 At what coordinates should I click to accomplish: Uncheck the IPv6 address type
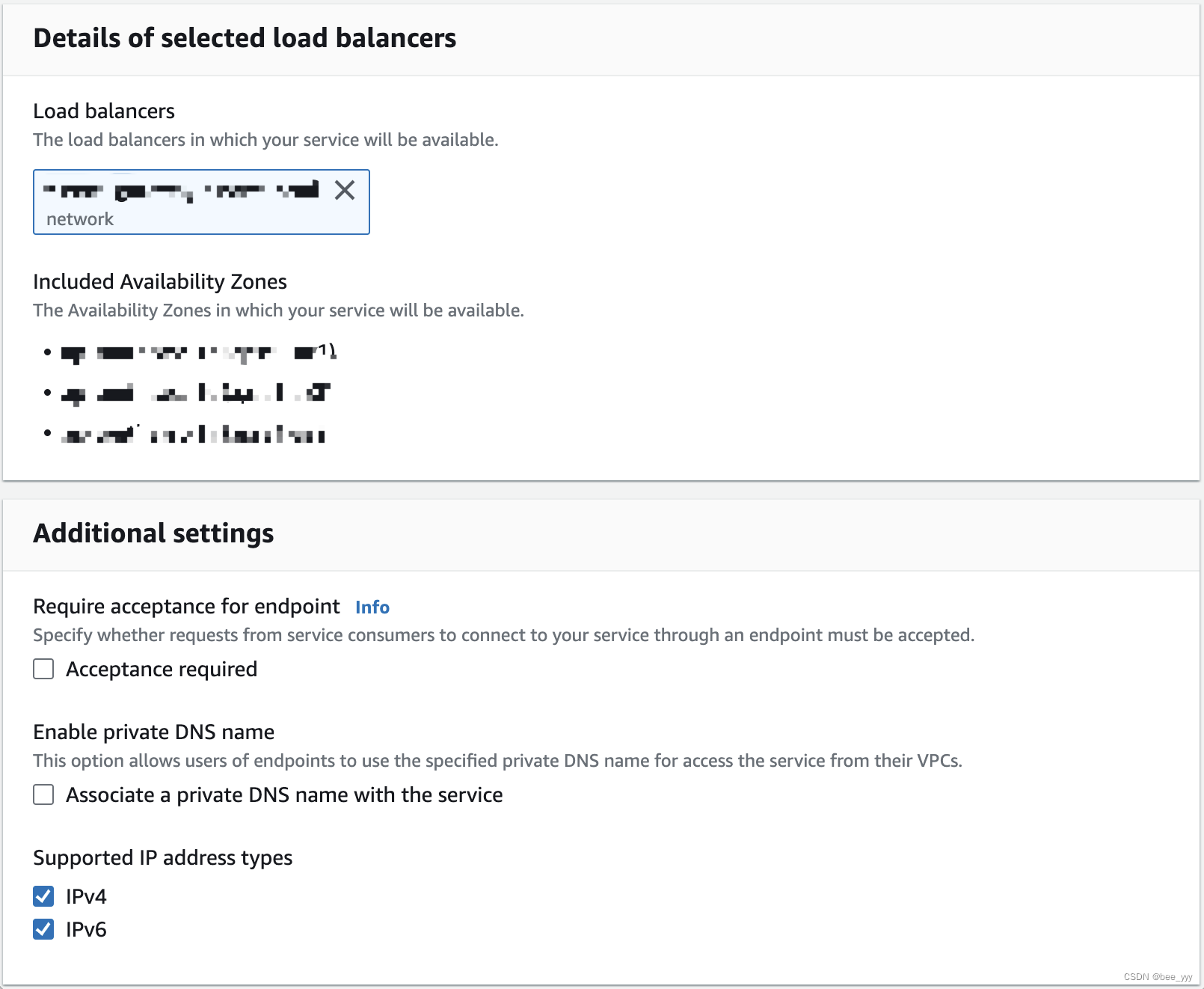coord(43,929)
